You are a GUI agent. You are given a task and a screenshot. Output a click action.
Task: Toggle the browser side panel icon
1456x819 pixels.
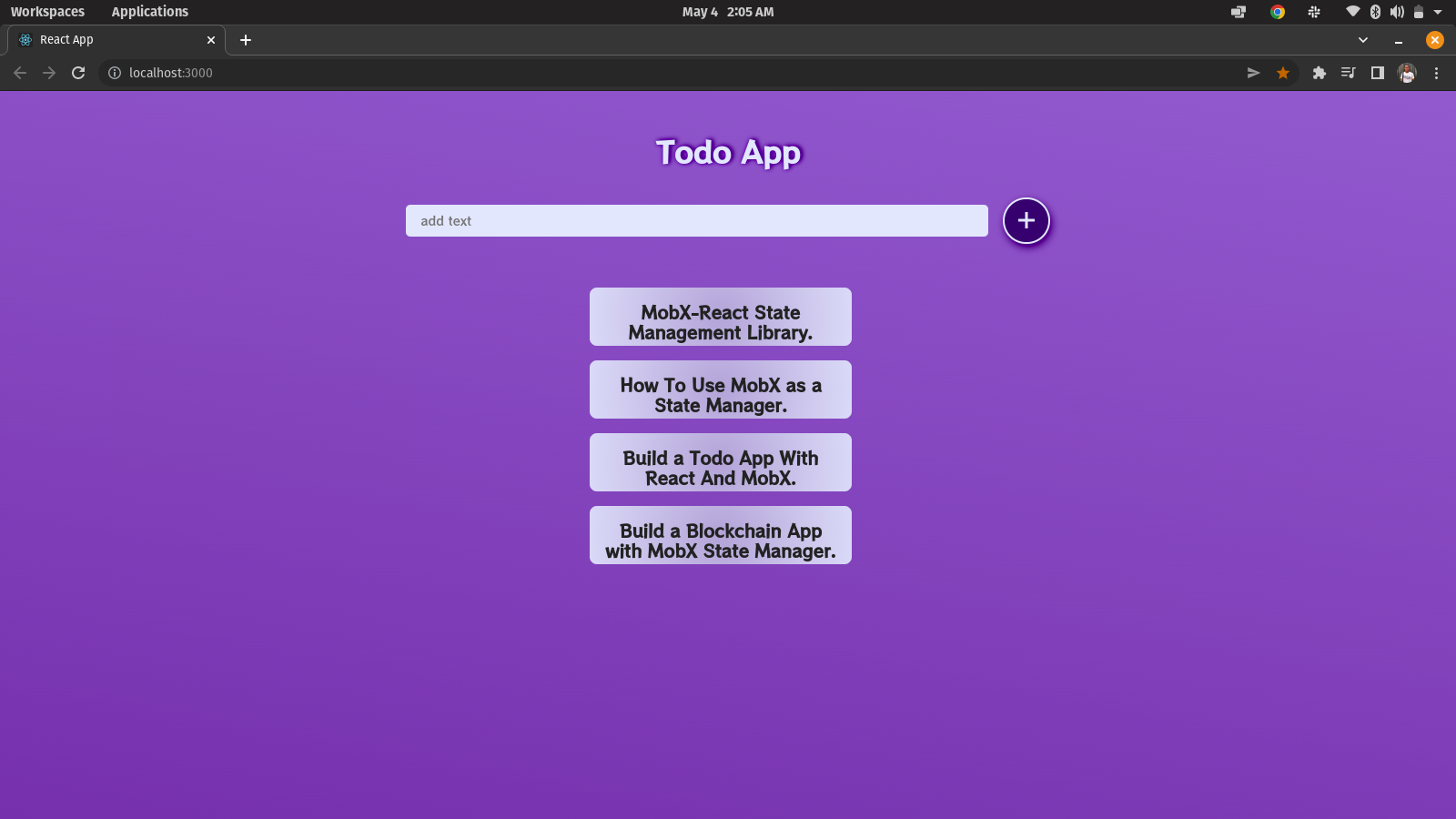pos(1378,73)
